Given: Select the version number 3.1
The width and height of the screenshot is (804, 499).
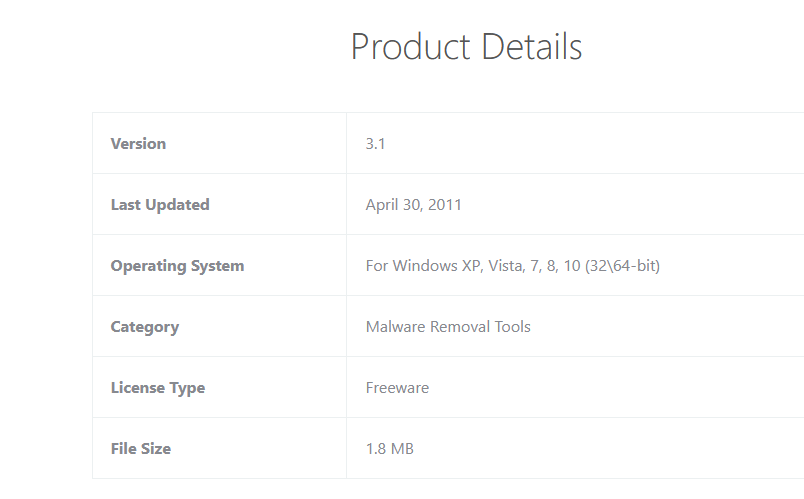Looking at the screenshot, I should (x=376, y=144).
